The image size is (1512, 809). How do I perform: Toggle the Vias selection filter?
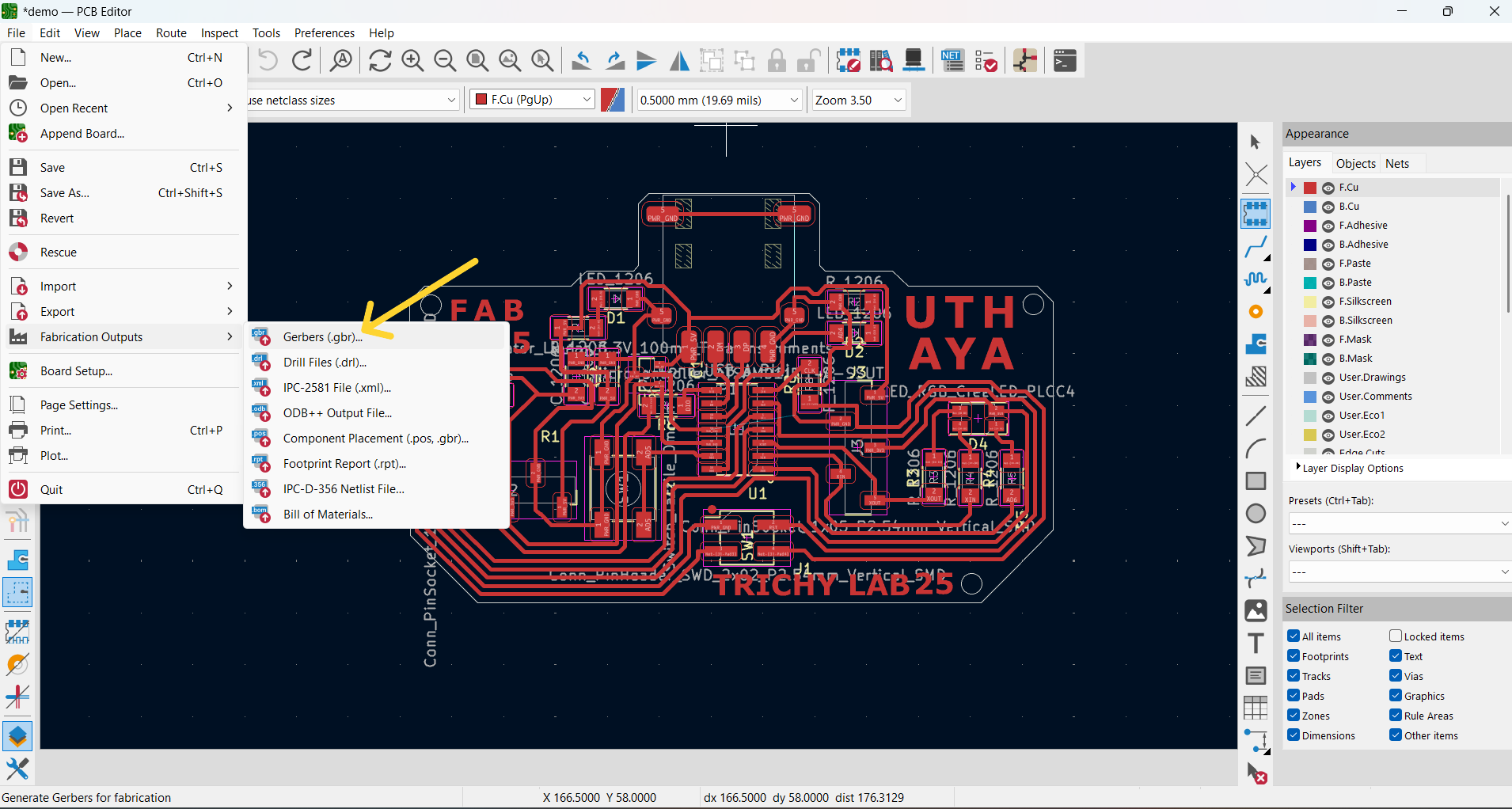pyautogui.click(x=1396, y=675)
